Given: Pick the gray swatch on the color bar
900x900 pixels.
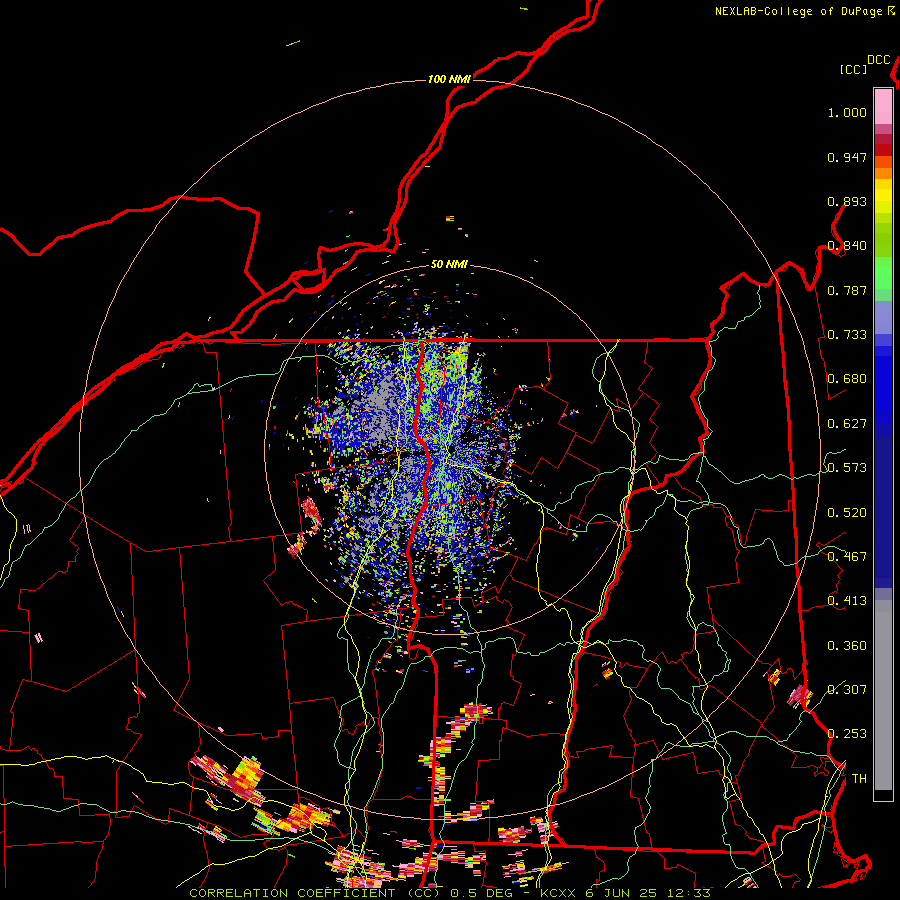Looking at the screenshot, I should click(x=883, y=695).
